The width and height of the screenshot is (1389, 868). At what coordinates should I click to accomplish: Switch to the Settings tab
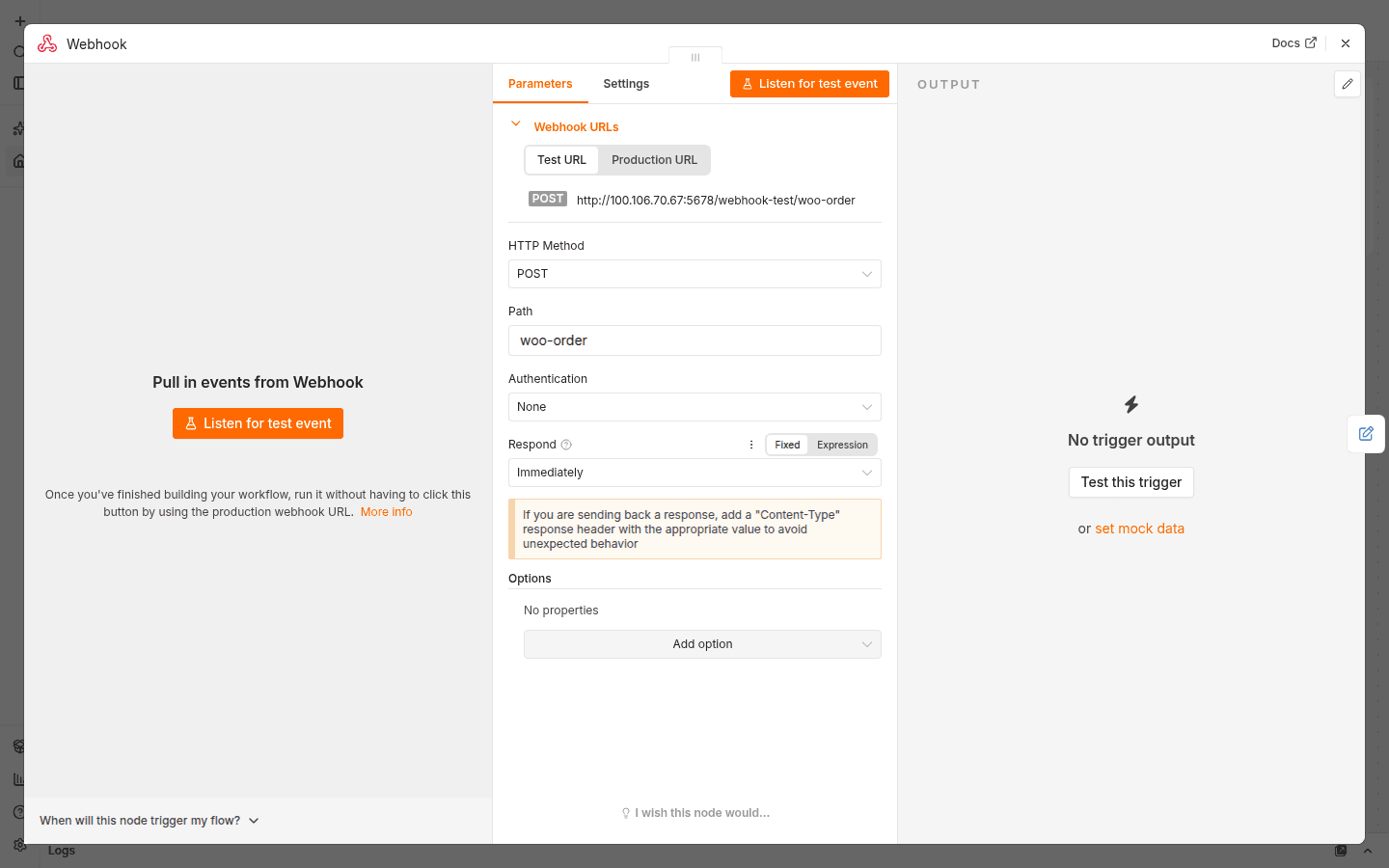[x=626, y=84]
